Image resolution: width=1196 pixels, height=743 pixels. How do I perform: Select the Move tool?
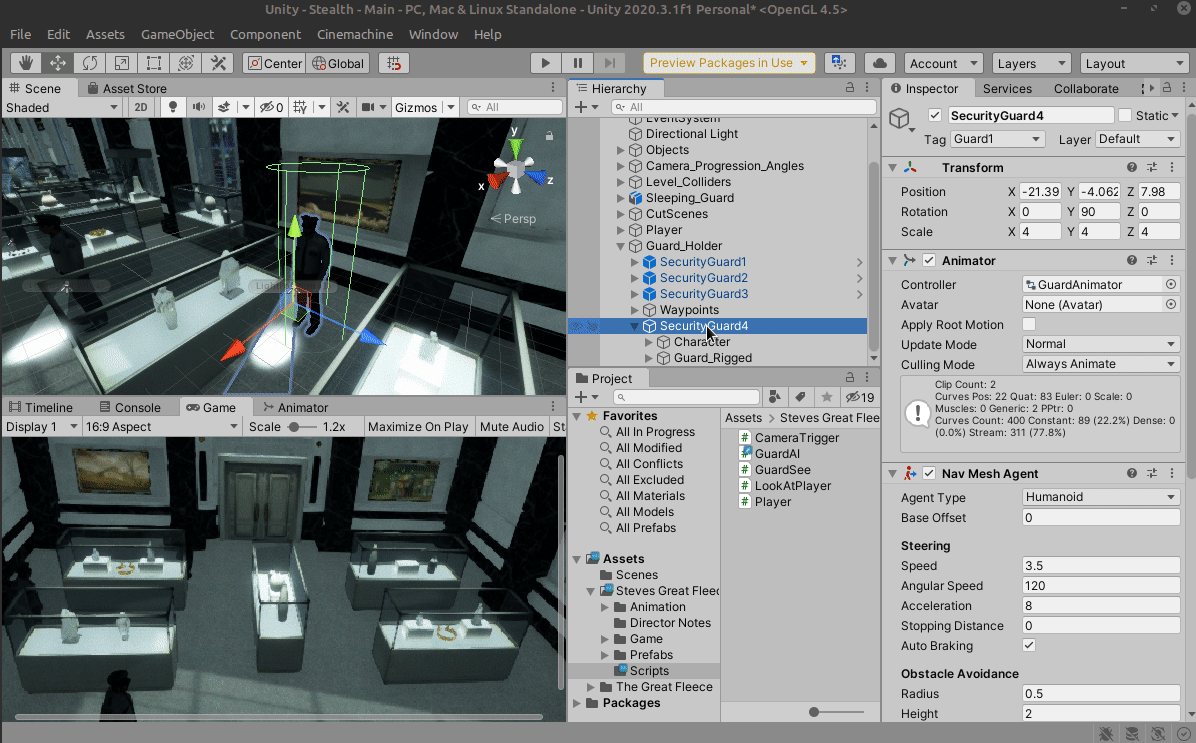58,63
